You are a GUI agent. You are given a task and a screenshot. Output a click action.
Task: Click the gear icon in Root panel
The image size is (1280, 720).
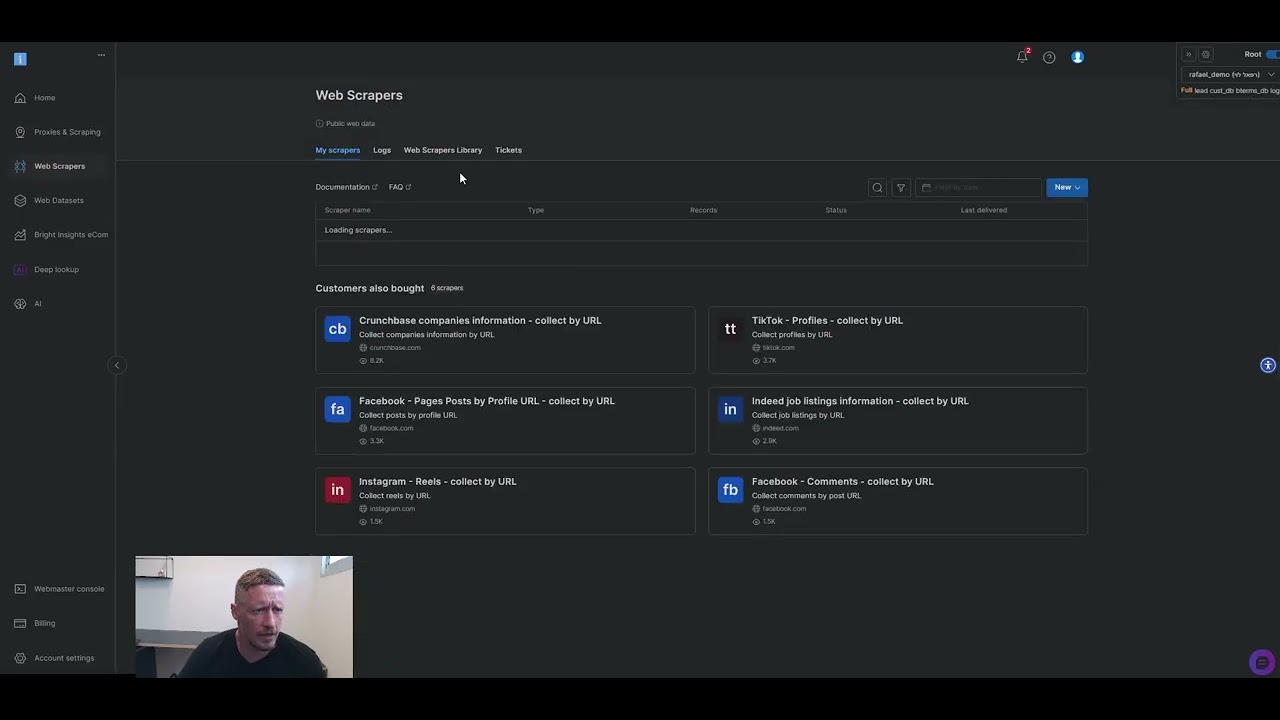1206,54
